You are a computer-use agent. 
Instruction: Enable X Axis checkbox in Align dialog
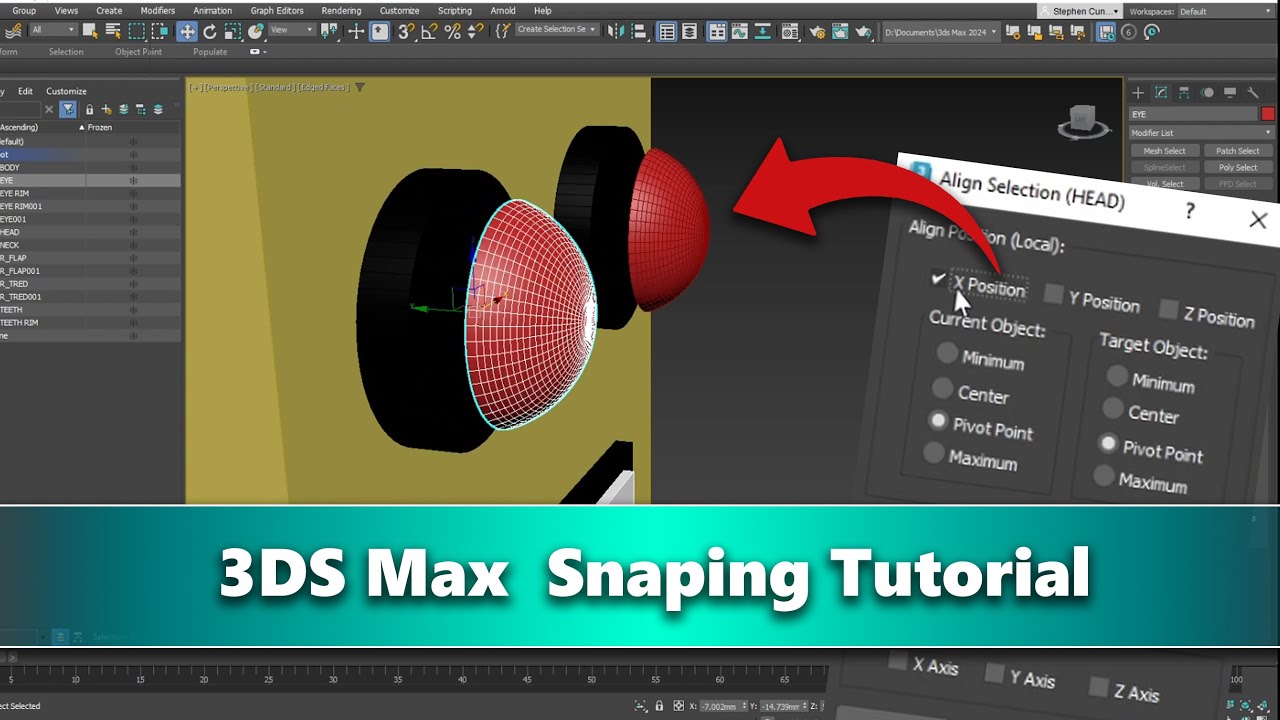[x=898, y=661]
